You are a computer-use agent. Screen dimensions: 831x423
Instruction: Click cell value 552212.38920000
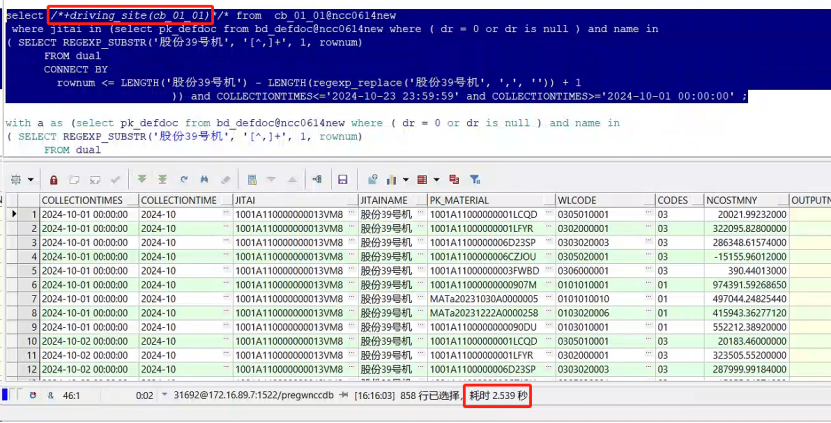tap(749, 327)
